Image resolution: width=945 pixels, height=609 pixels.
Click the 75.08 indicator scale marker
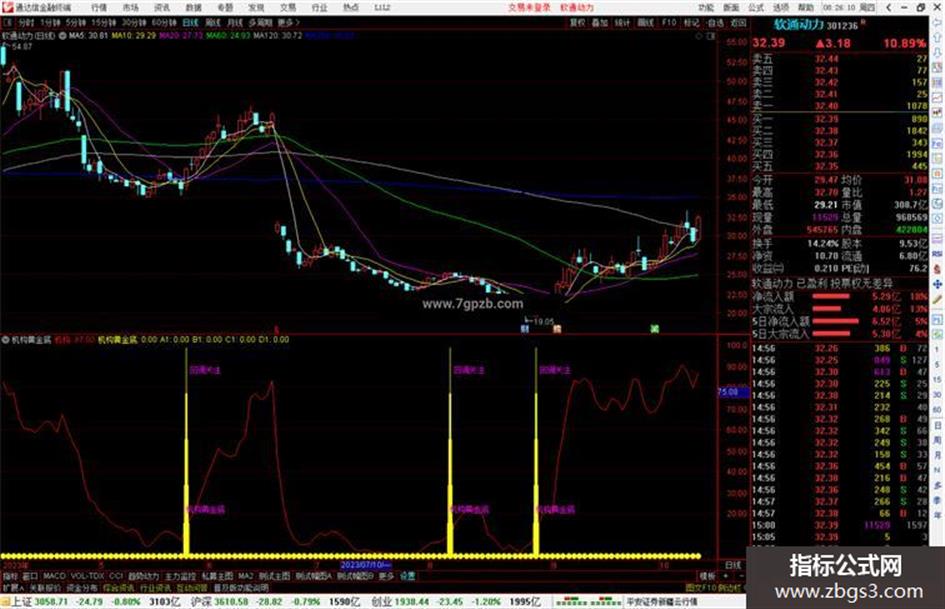click(733, 392)
